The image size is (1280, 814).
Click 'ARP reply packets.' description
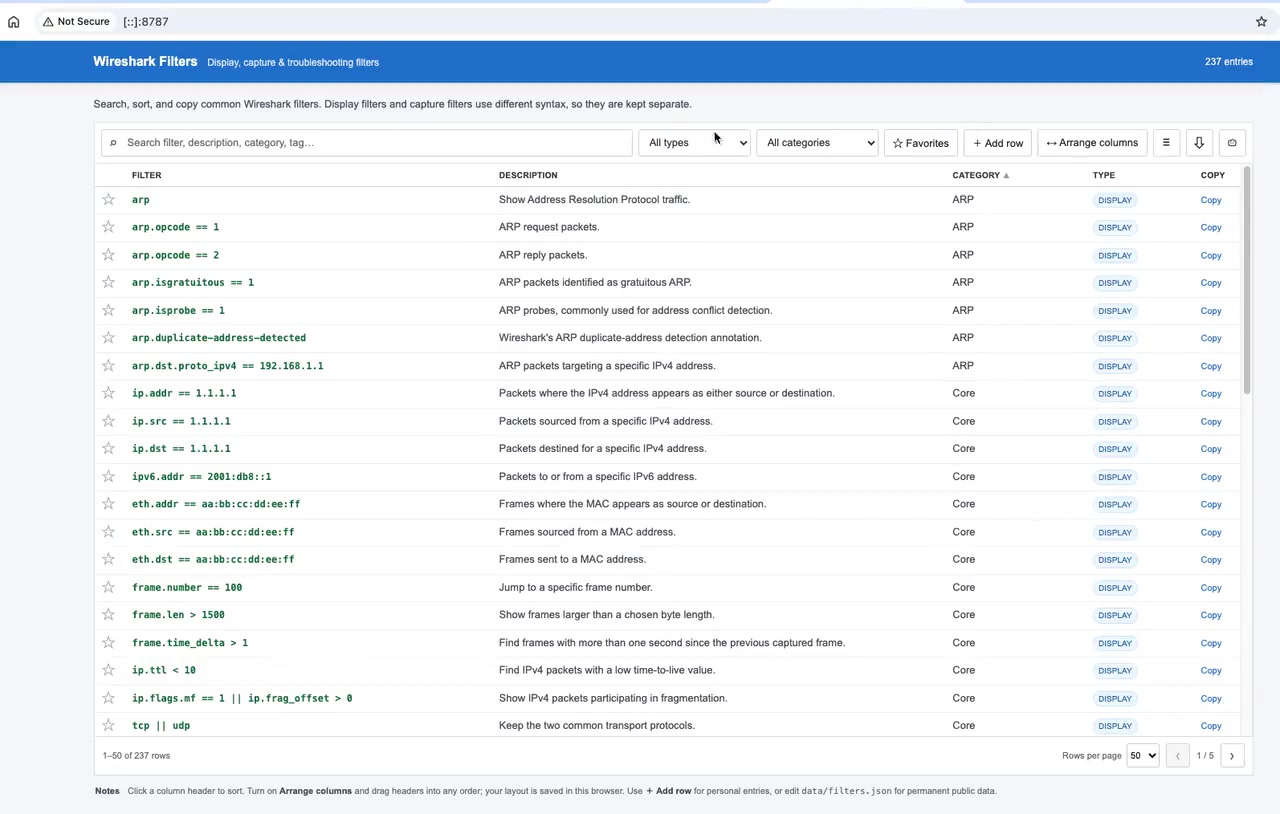click(x=543, y=255)
